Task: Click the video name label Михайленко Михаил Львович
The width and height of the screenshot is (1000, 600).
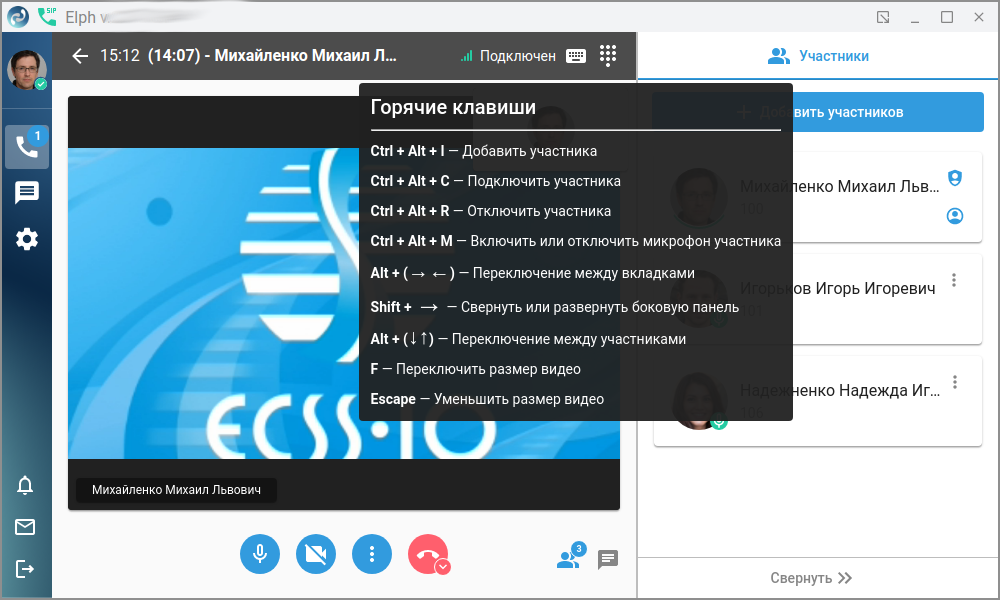Action: tap(176, 490)
